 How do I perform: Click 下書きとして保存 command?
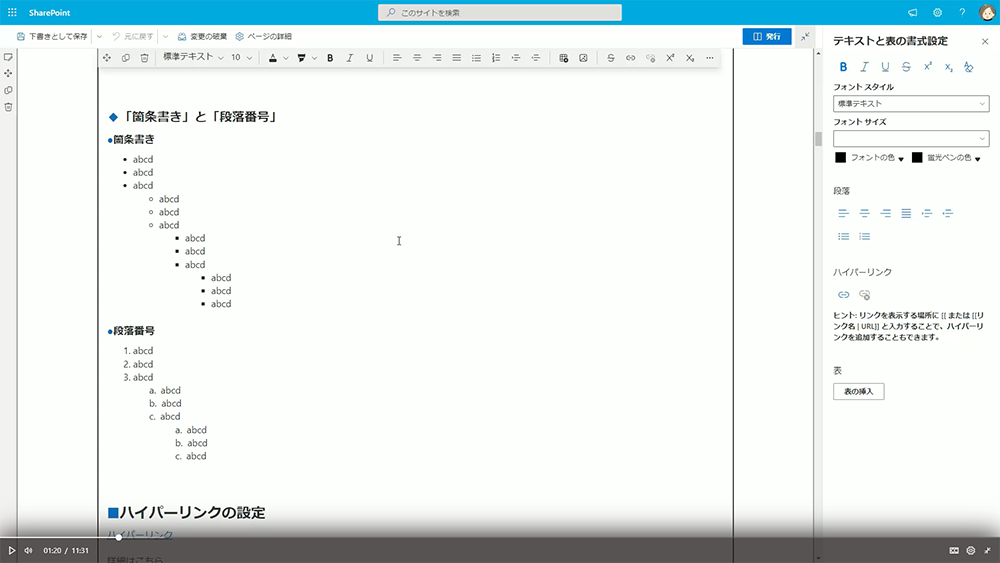[52, 36]
